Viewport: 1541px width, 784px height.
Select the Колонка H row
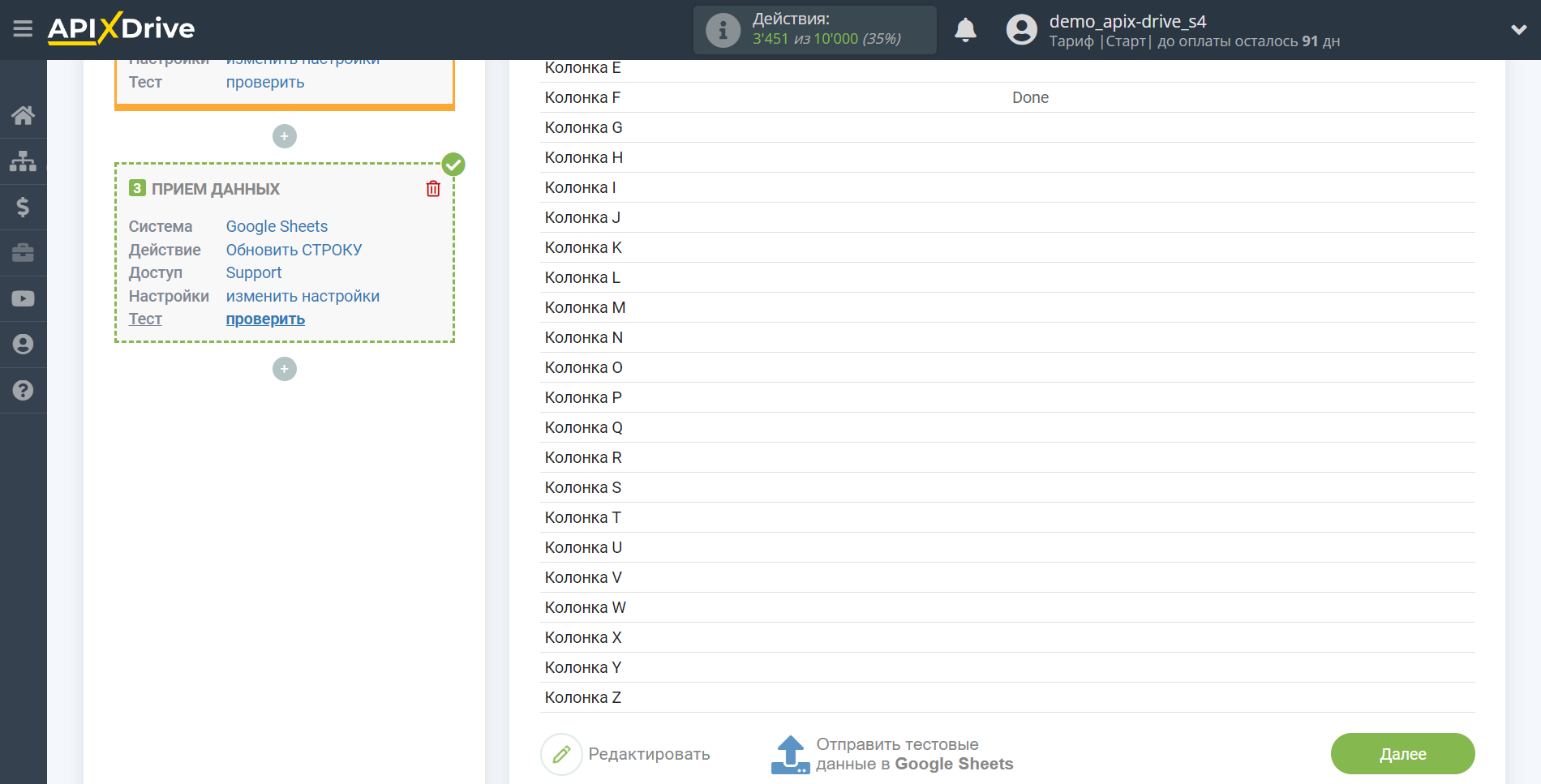click(x=1007, y=157)
